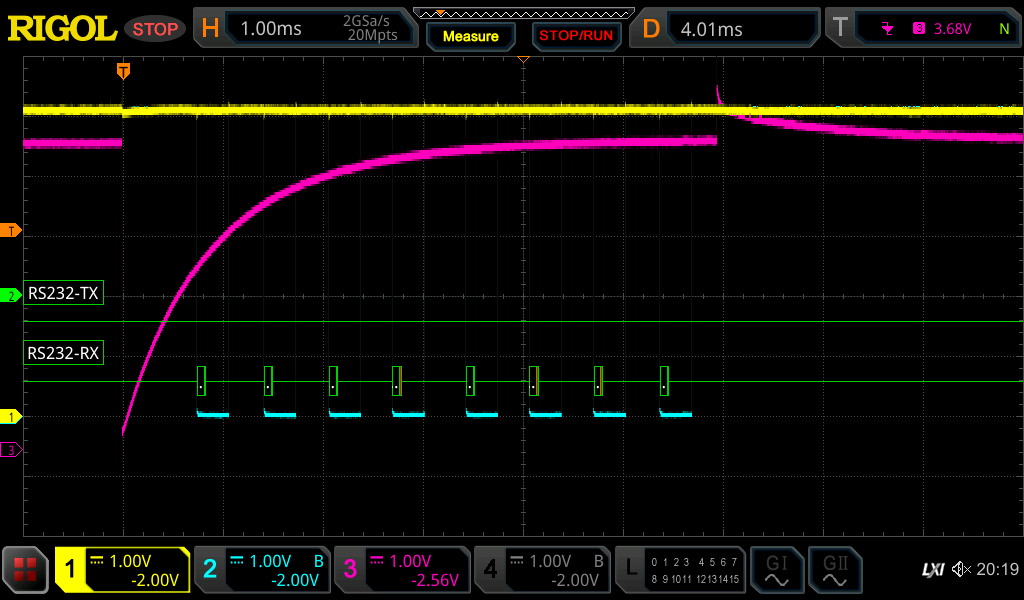Unmute the beeper via speaker icon
The height and width of the screenshot is (600, 1024).
coord(958,570)
